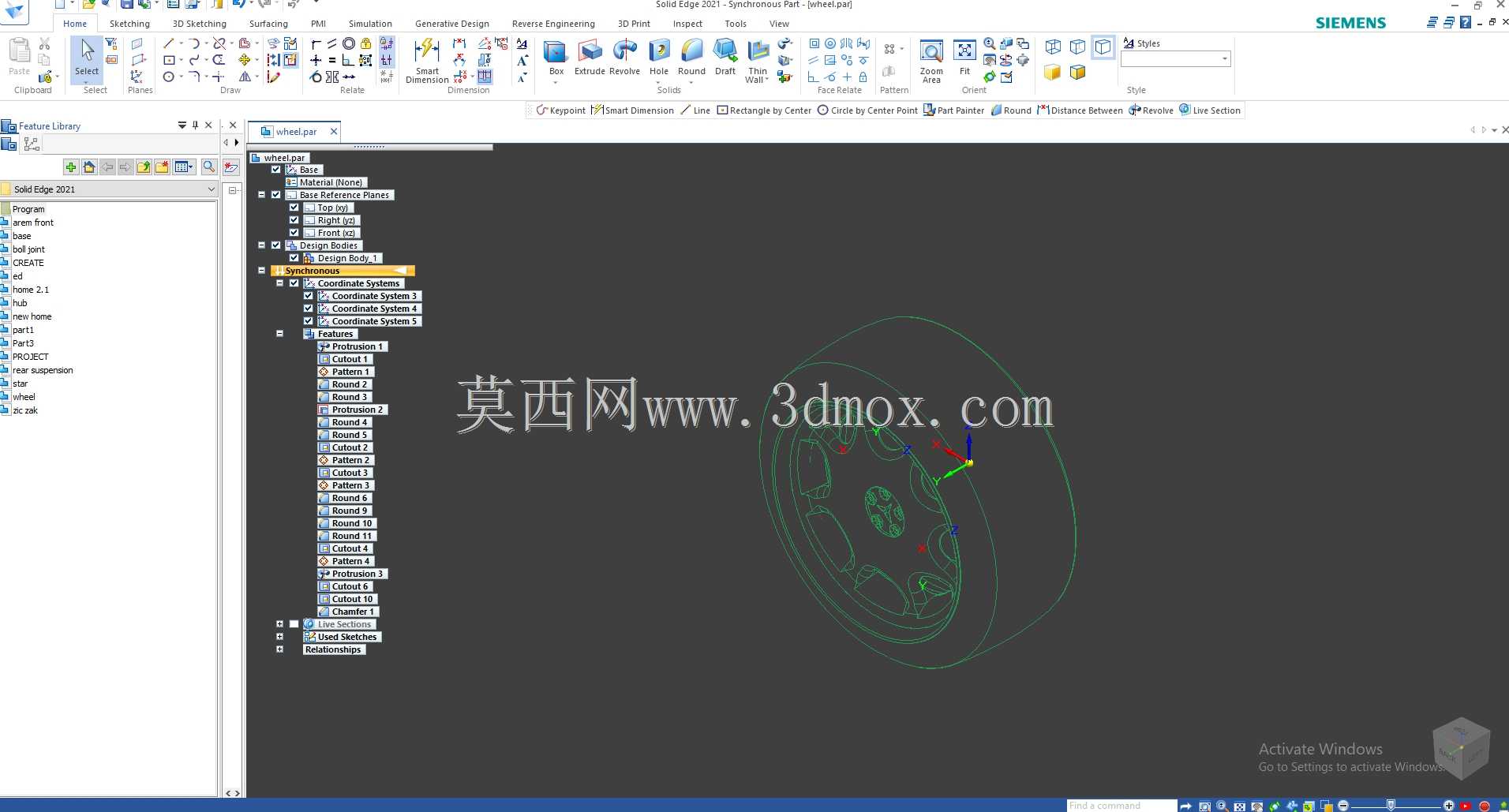Viewport: 1509px width, 812px height.
Task: Click the view orientation cube
Action: 1461,748
